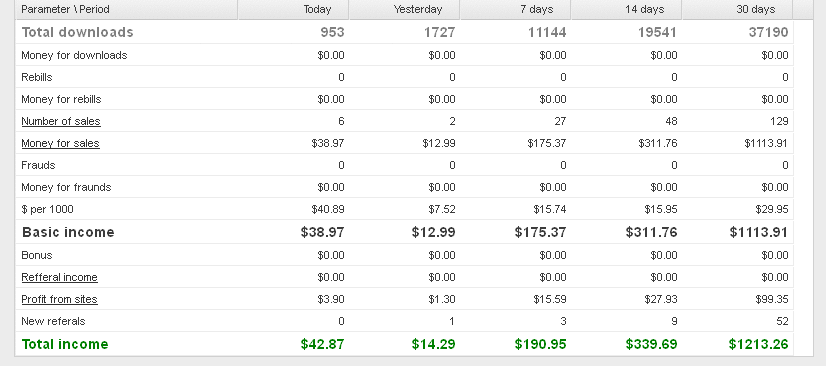
Task: Open the Refferal income link
Action: [x=59, y=277]
